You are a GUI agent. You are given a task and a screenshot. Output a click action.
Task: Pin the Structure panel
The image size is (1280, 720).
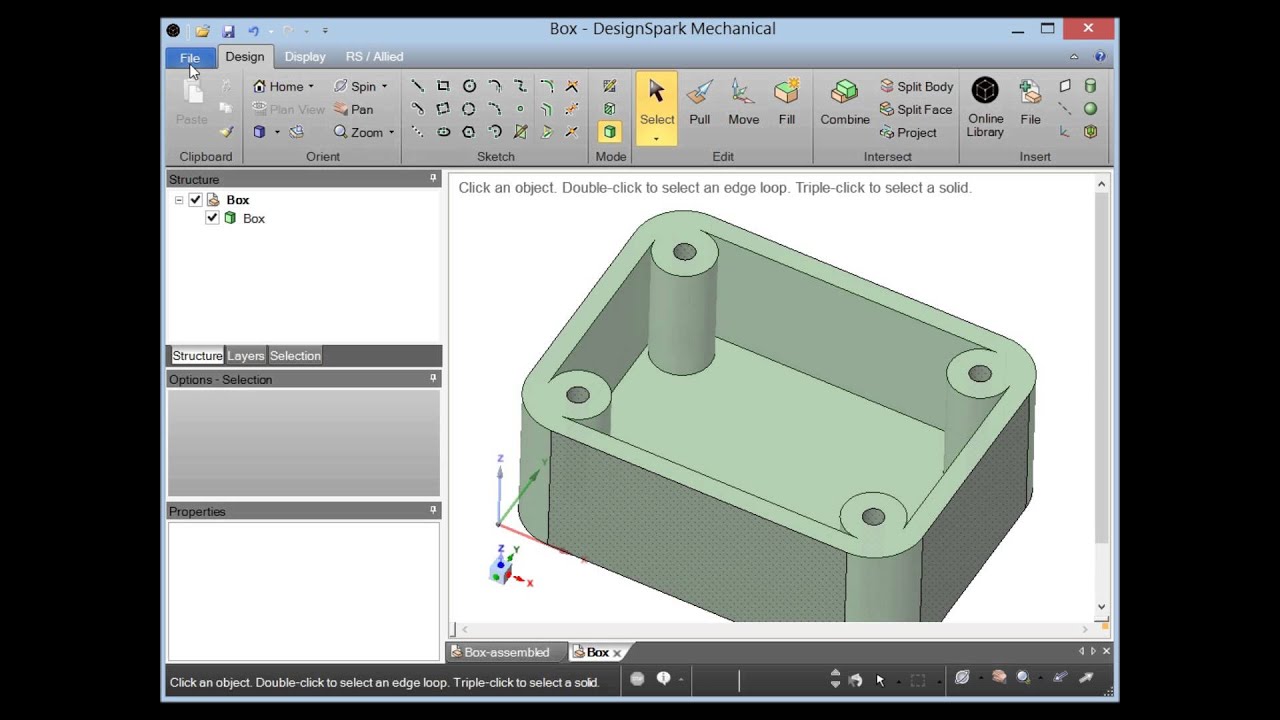tap(433, 179)
